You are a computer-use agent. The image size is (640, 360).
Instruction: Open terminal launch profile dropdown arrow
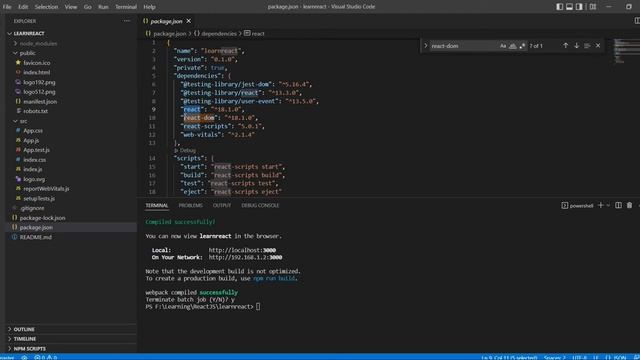point(608,205)
